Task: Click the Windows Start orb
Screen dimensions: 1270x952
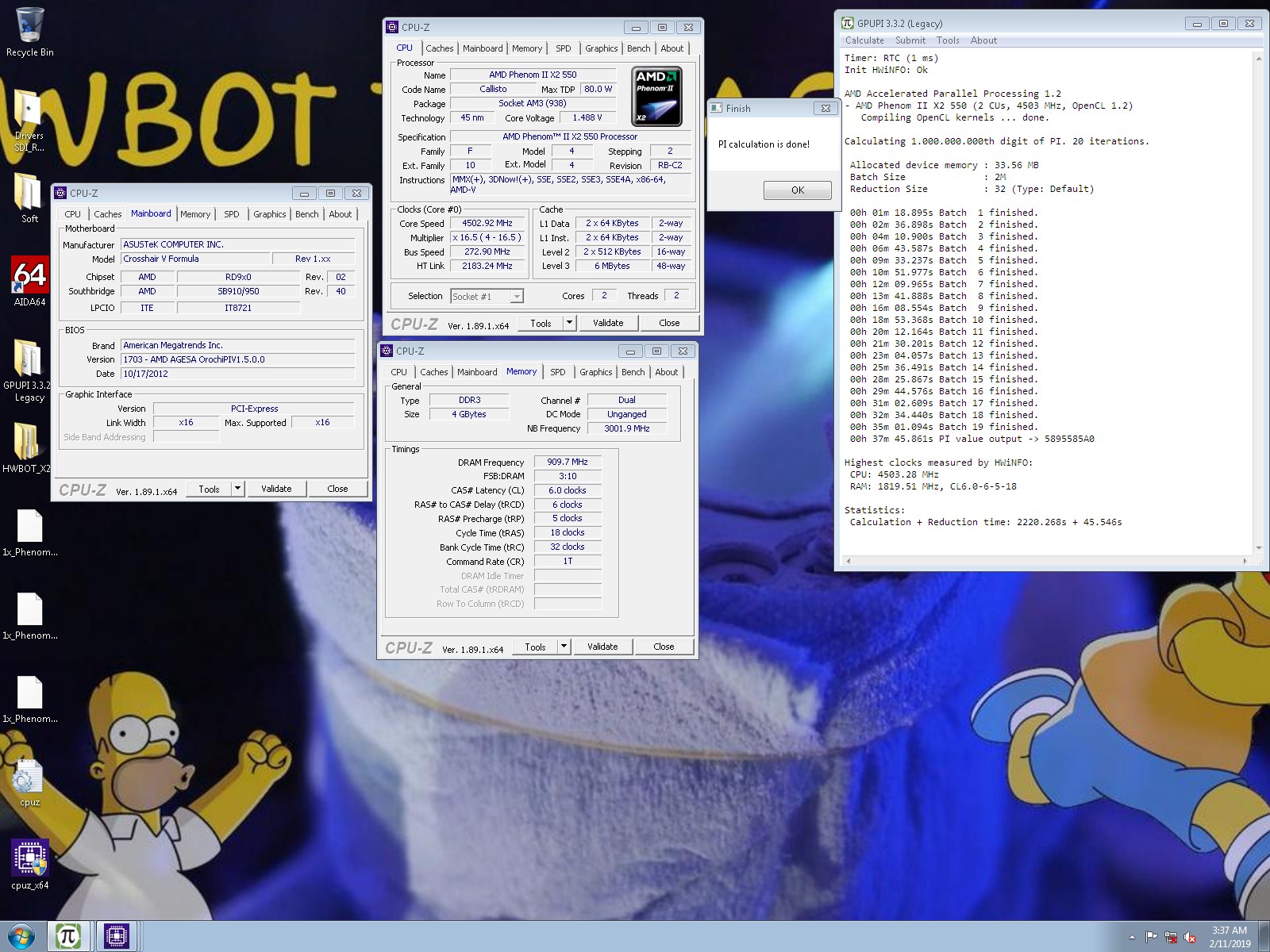Action: click(x=21, y=937)
